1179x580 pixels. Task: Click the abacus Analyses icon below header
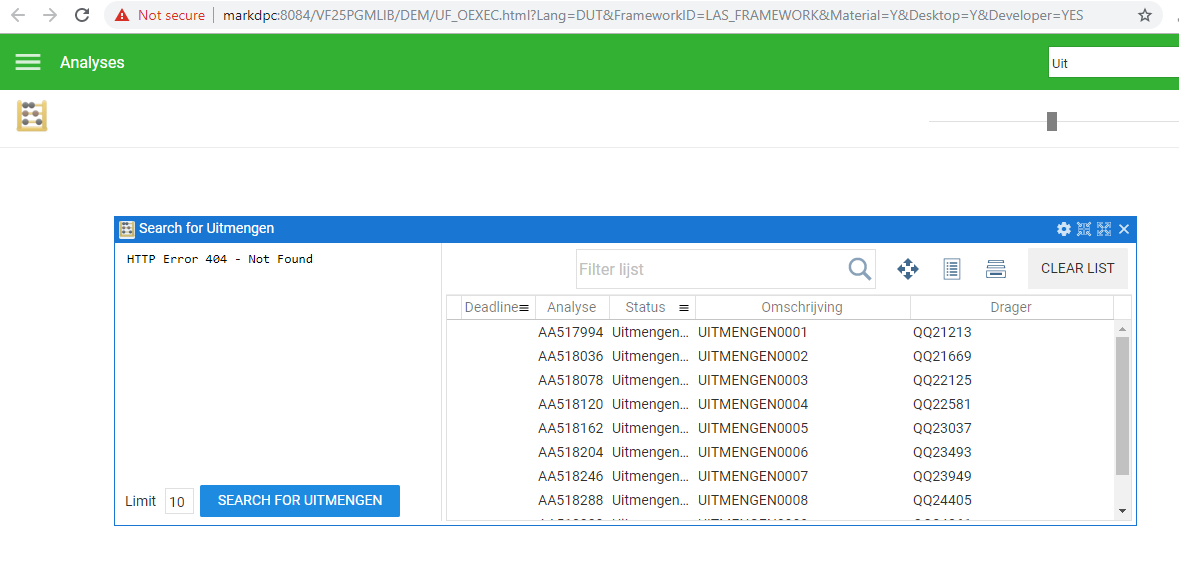(x=32, y=116)
